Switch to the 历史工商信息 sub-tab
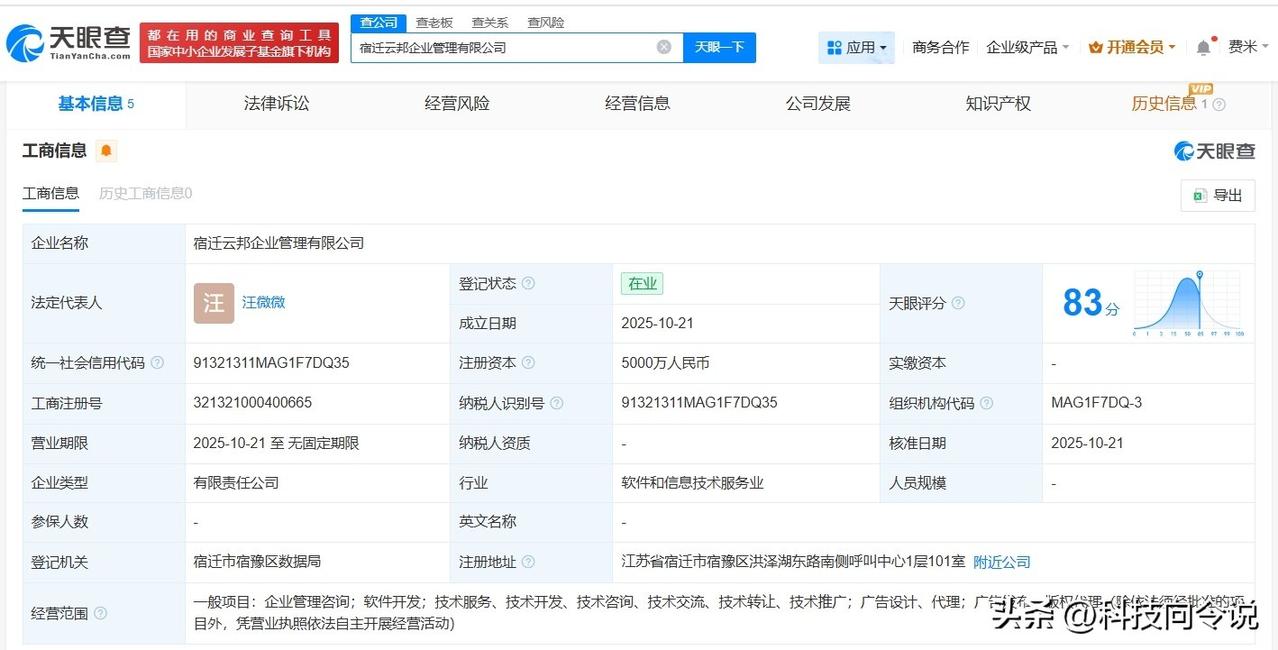 pos(145,193)
